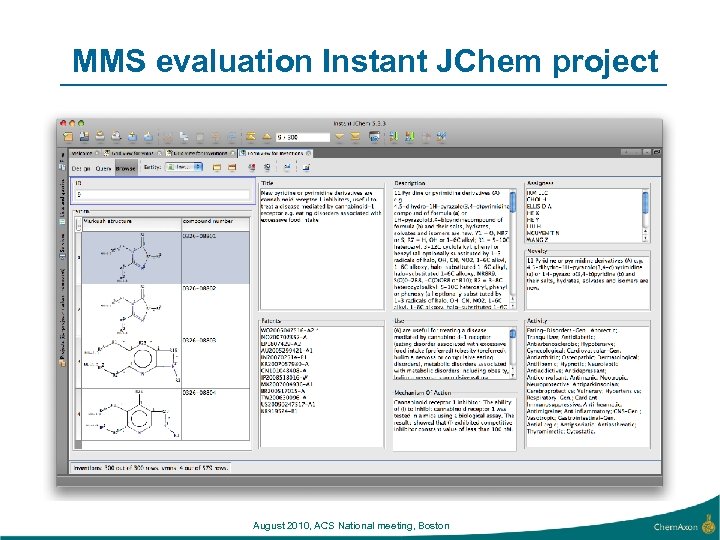Viewport: 720px width, 540px height.
Task: Click the first green sort arrow icon
Action: (394, 136)
